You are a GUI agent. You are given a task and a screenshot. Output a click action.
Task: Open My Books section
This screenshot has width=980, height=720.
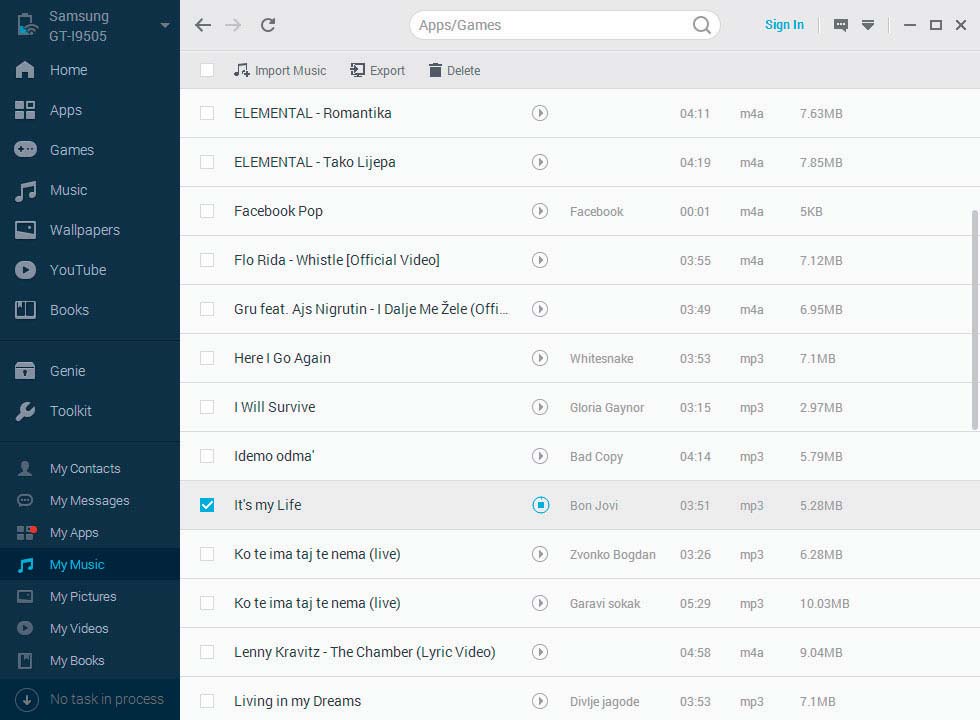pyautogui.click(x=90, y=660)
